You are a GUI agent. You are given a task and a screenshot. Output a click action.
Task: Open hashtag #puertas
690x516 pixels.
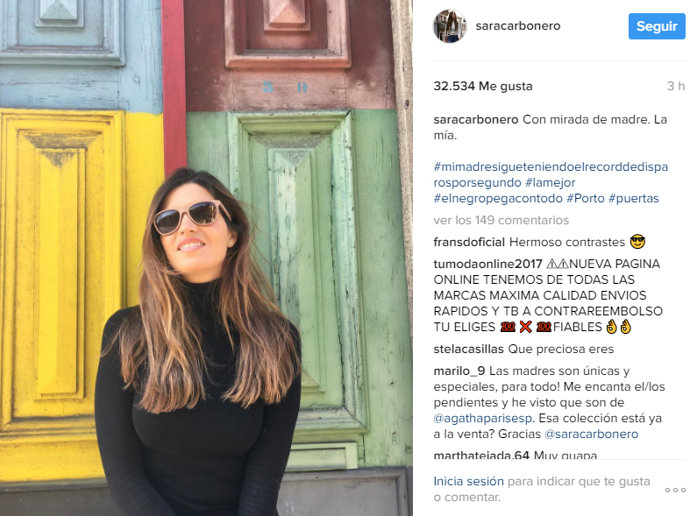(634, 198)
